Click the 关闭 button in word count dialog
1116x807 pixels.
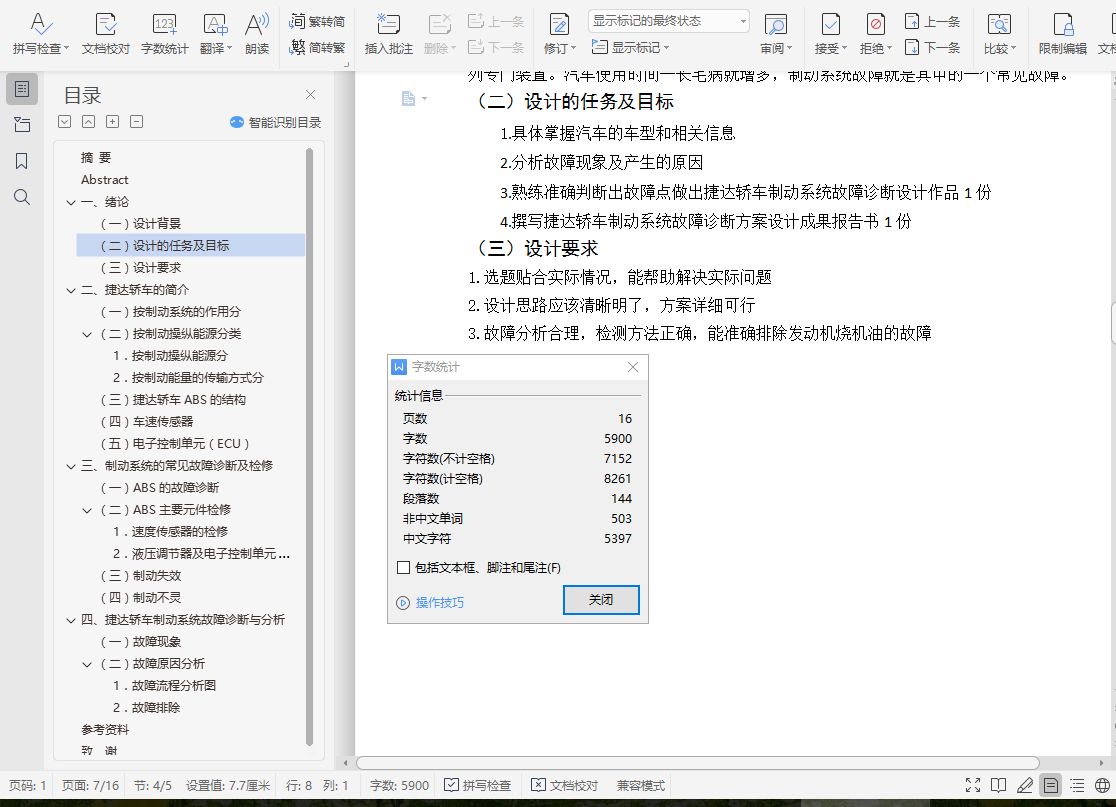601,600
